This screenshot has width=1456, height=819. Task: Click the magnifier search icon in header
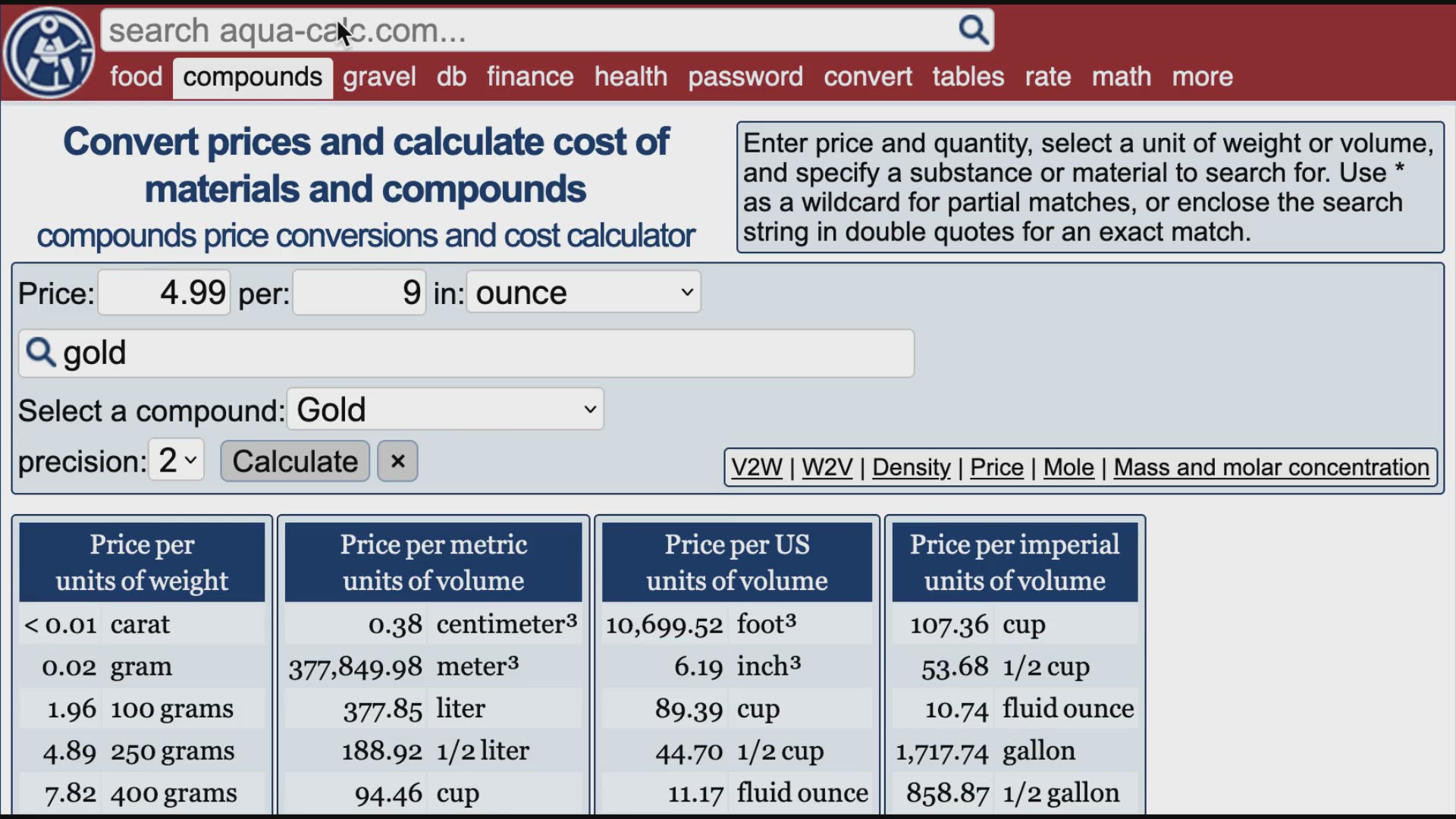(x=973, y=30)
